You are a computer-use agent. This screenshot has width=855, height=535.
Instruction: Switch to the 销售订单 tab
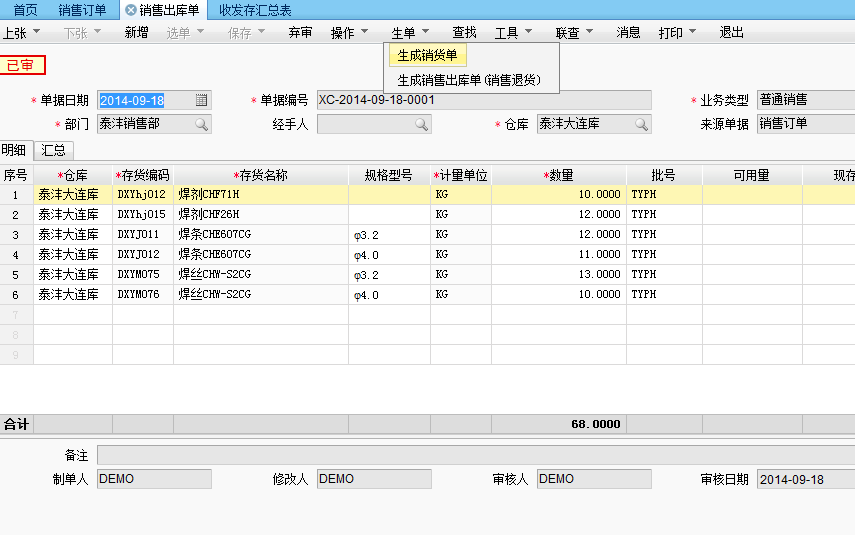[82, 9]
